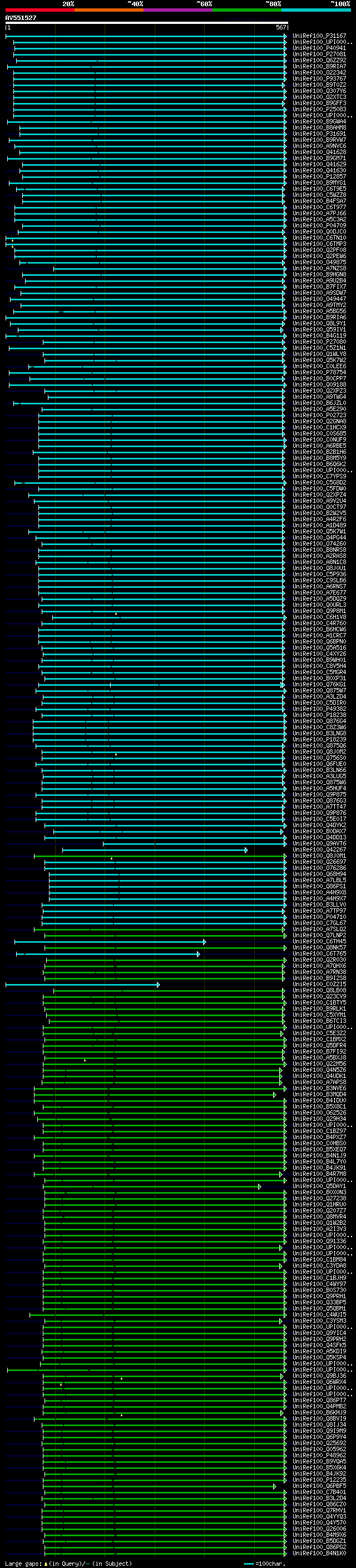Select the UniRef100_B6TCI3 label
356x1568 pixels.
click(x=319, y=1021)
